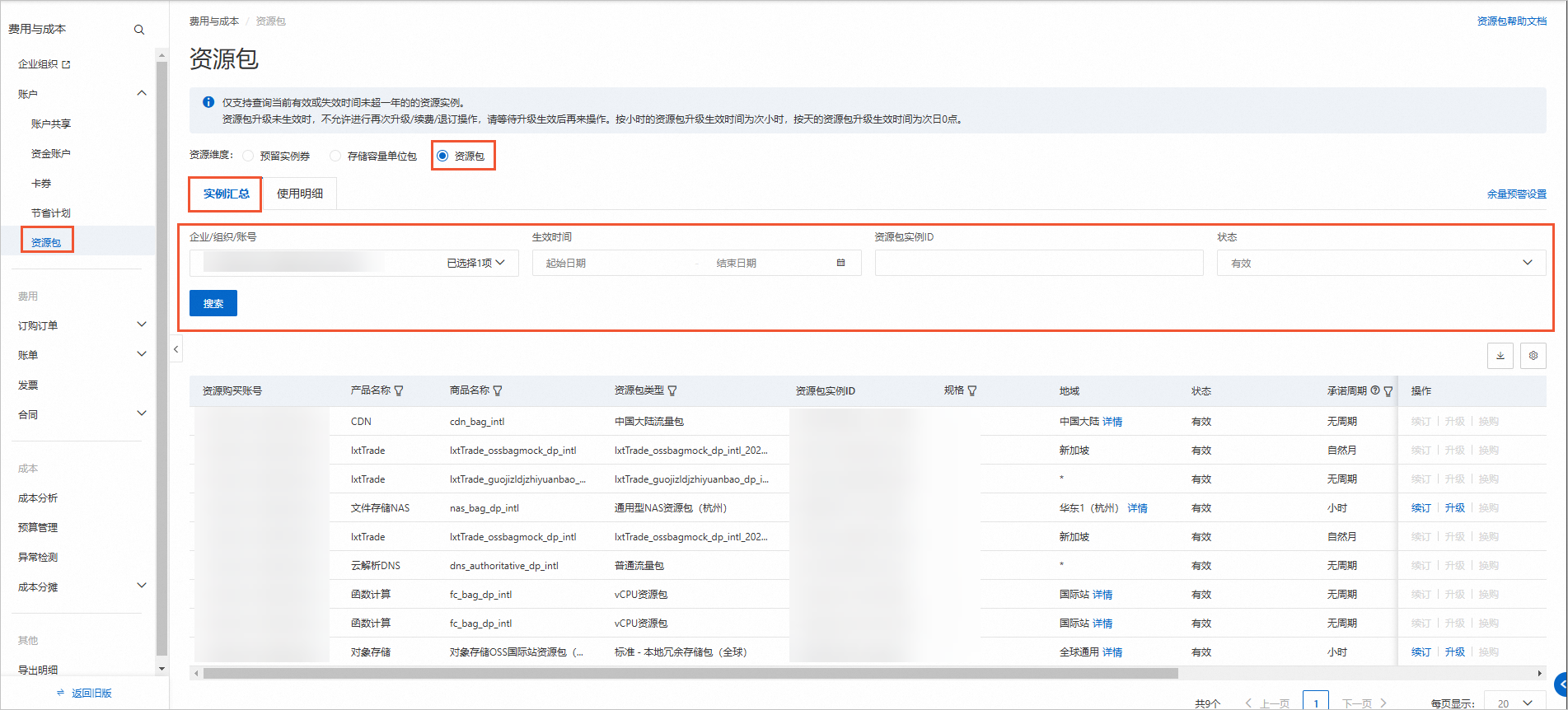Screen dimensions: 1568x710
Task: Open 发票 in the sidebar
Action: tap(28, 385)
